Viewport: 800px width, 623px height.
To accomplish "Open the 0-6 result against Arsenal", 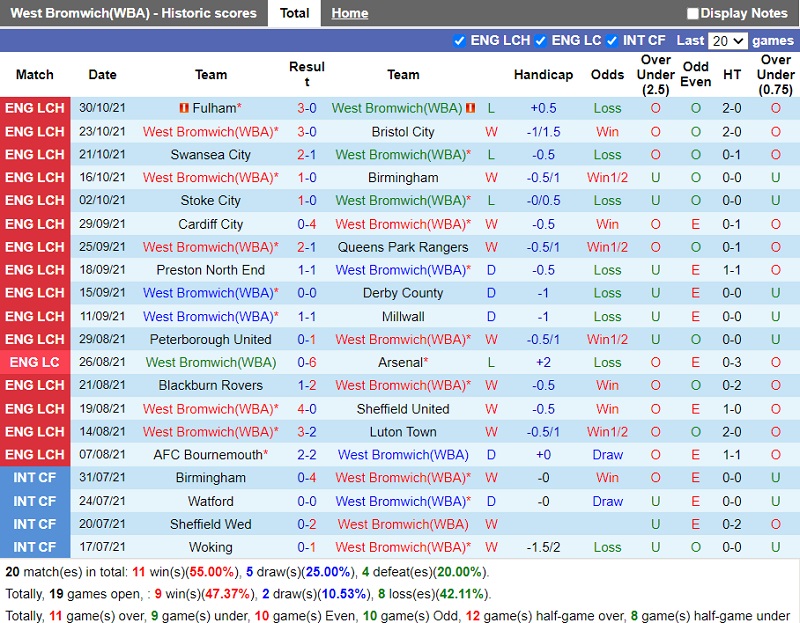I will point(307,362).
